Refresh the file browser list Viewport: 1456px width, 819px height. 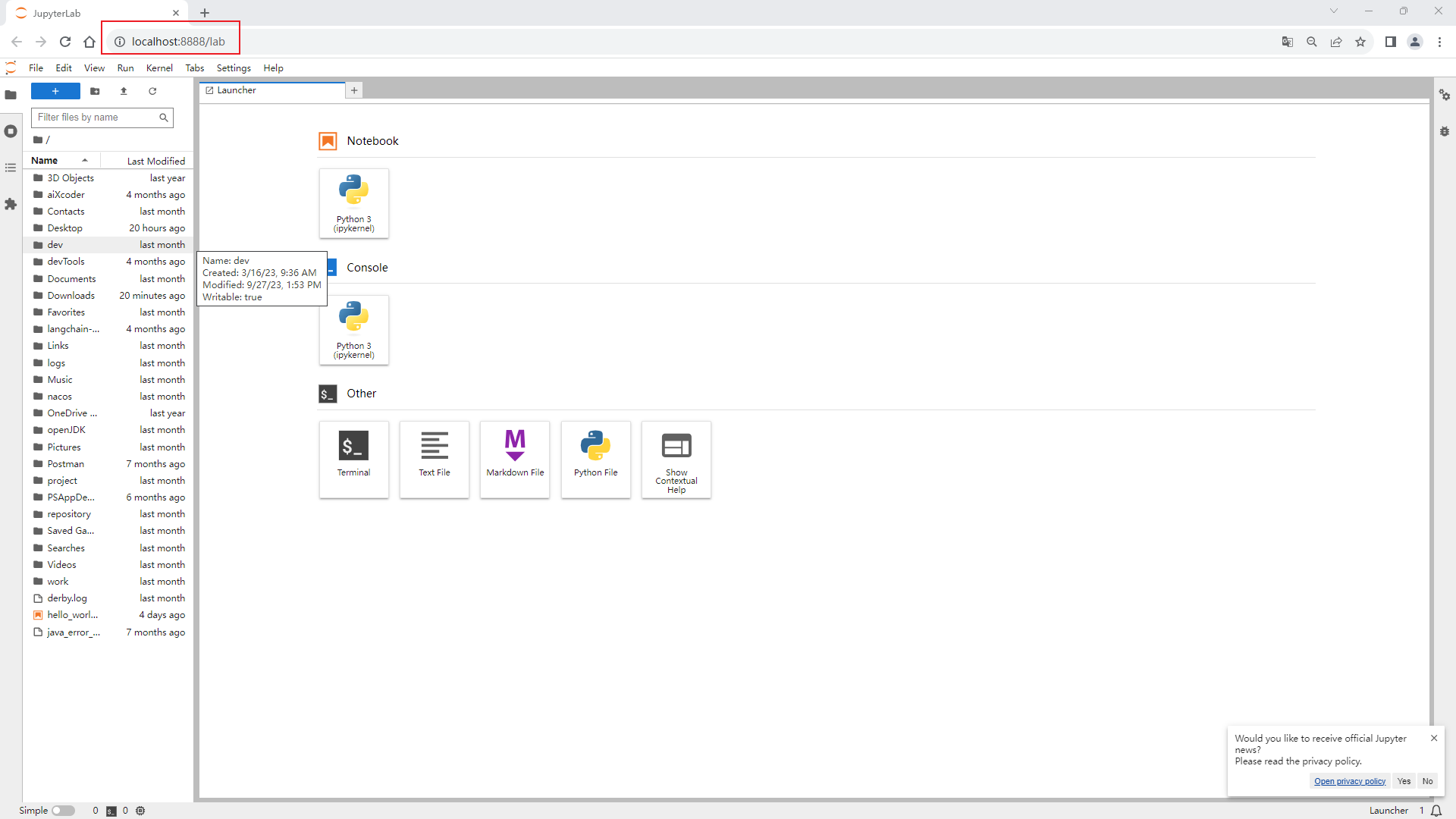pyautogui.click(x=152, y=91)
